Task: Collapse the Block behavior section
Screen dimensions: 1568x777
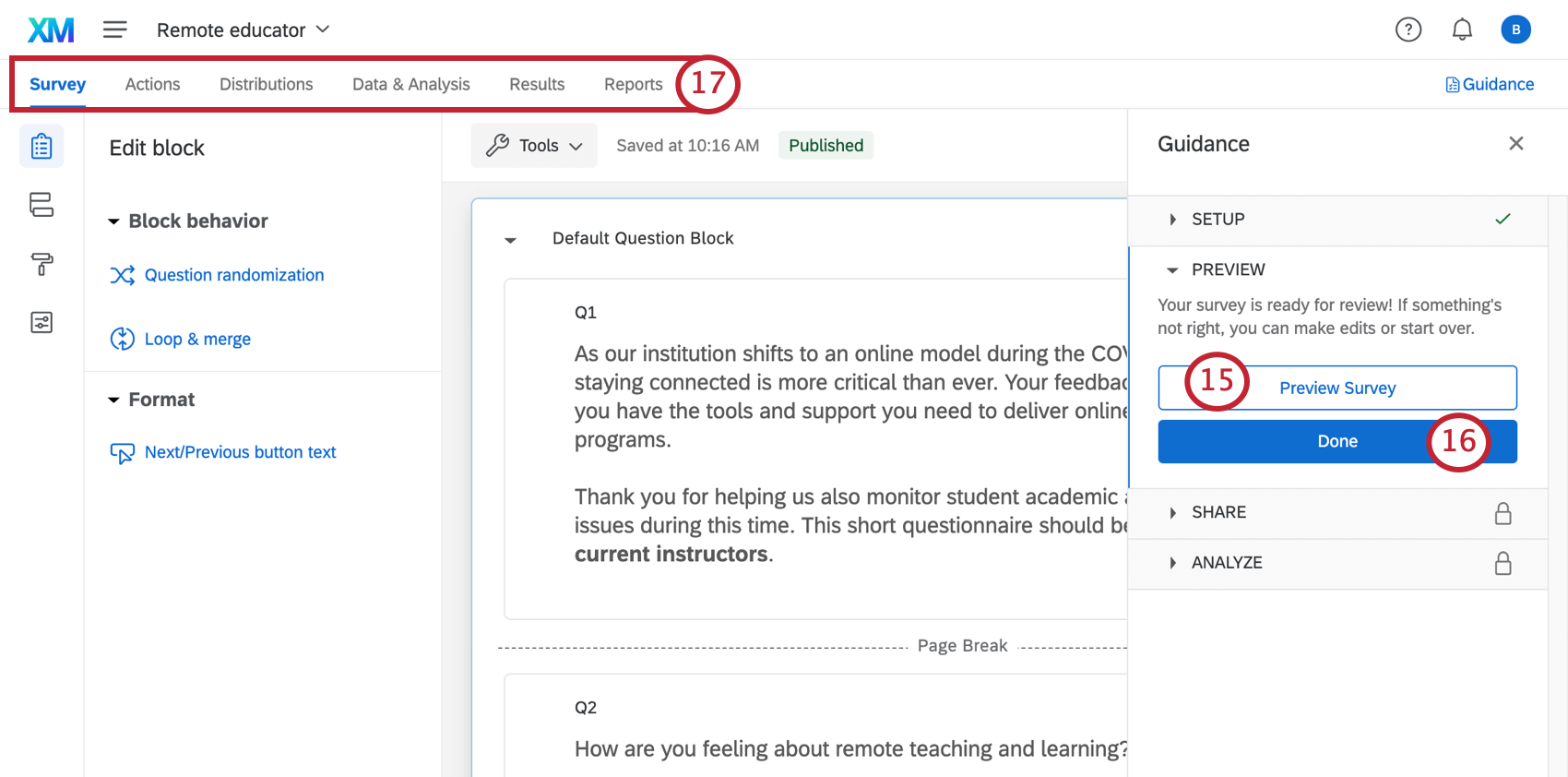Action: click(x=113, y=221)
